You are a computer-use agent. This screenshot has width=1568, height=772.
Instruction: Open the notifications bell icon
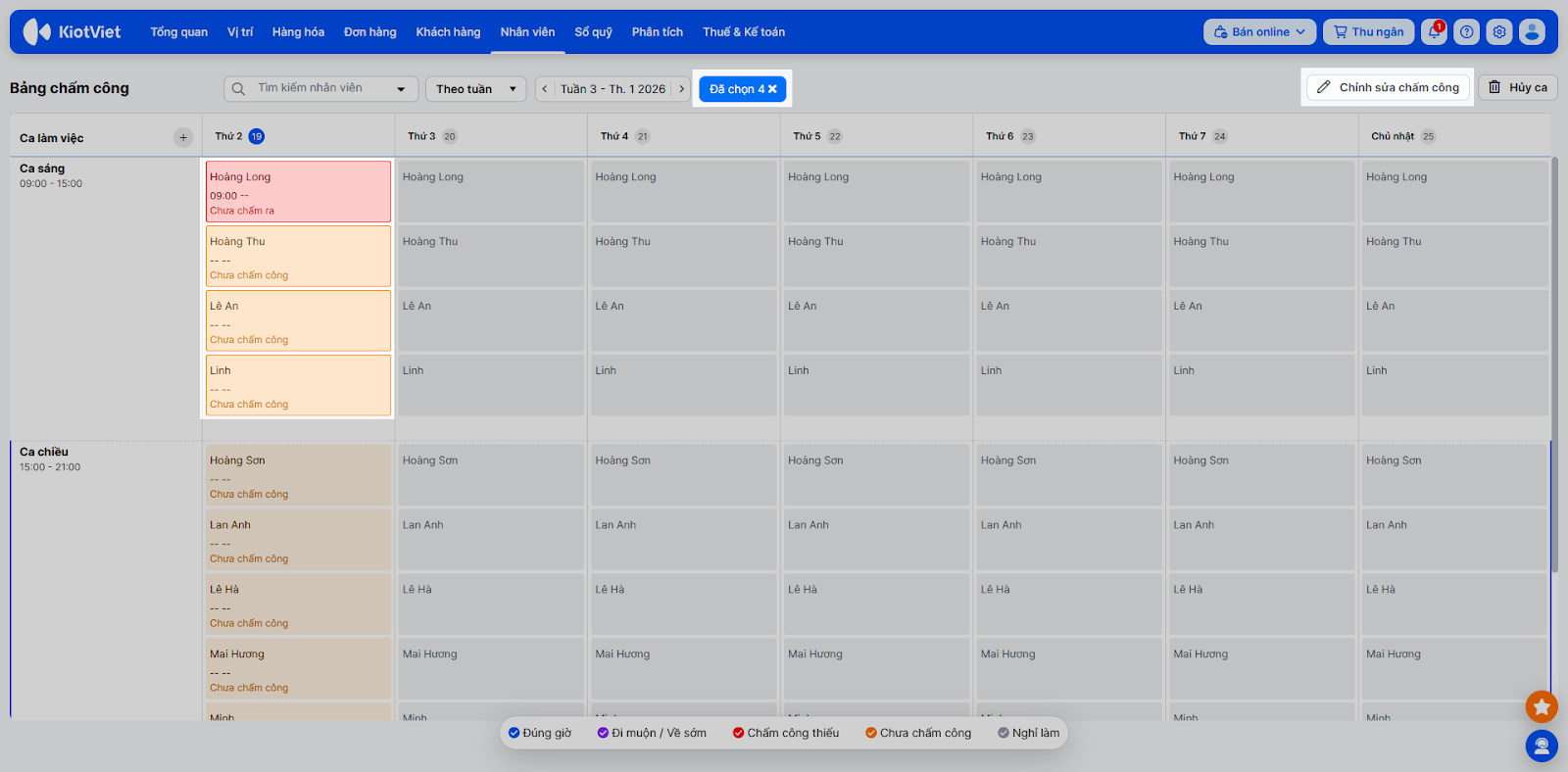click(x=1435, y=32)
